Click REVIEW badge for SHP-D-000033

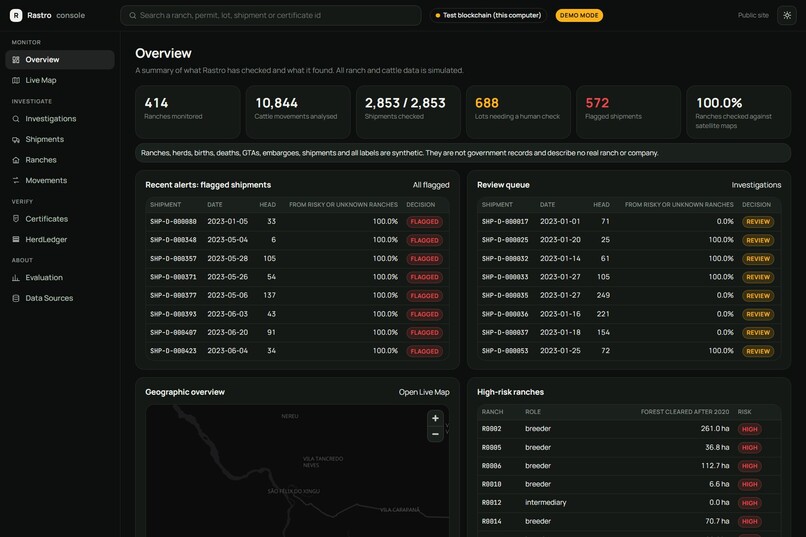click(758, 277)
